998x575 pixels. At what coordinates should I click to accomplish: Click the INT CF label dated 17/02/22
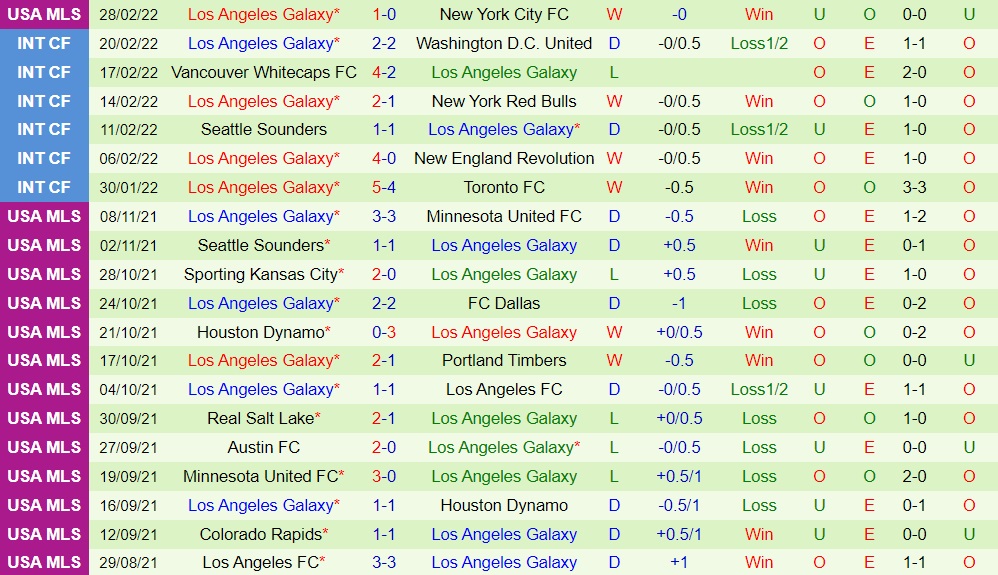click(x=44, y=73)
